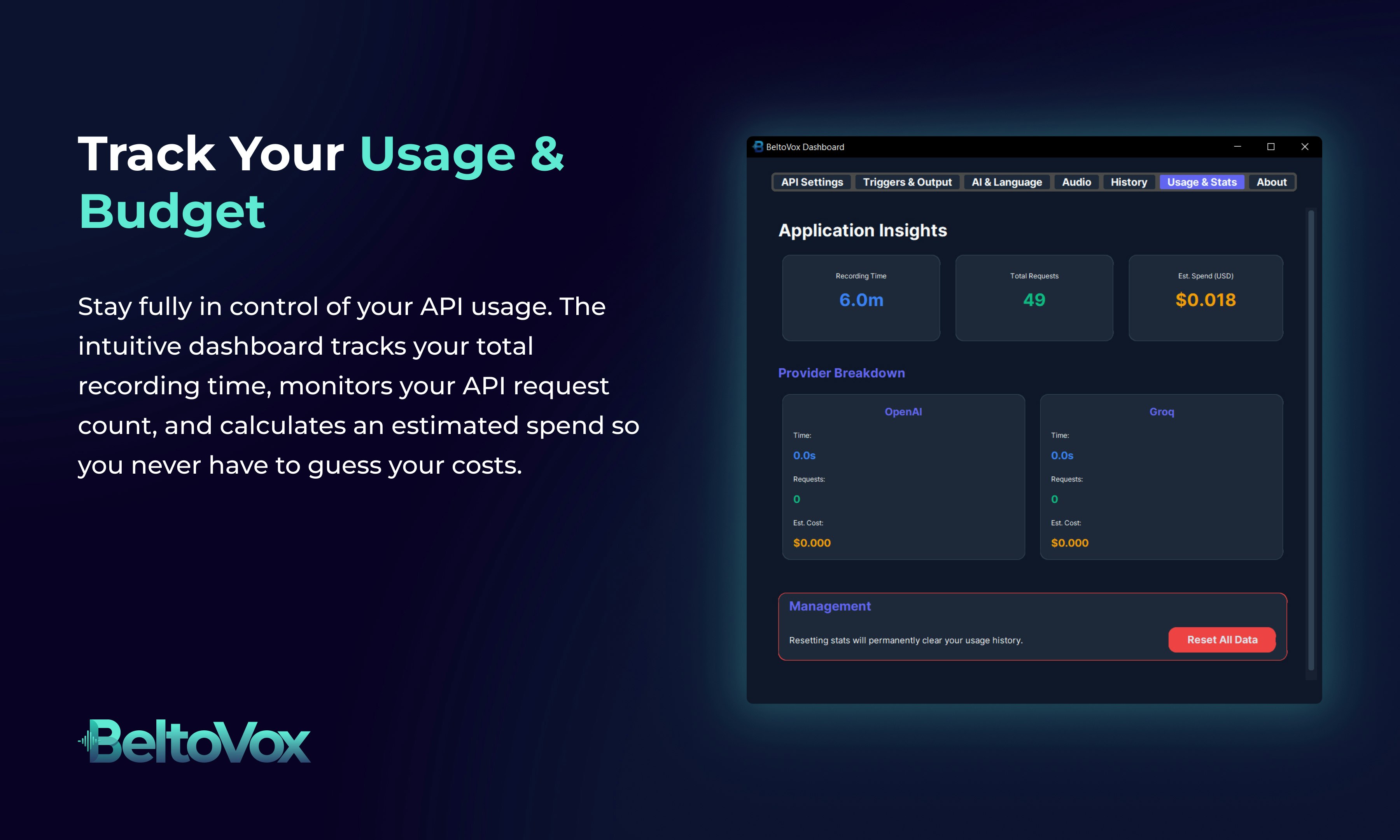This screenshot has width=1400, height=840.
Task: Open the AI & Language tab
Action: tap(1006, 182)
